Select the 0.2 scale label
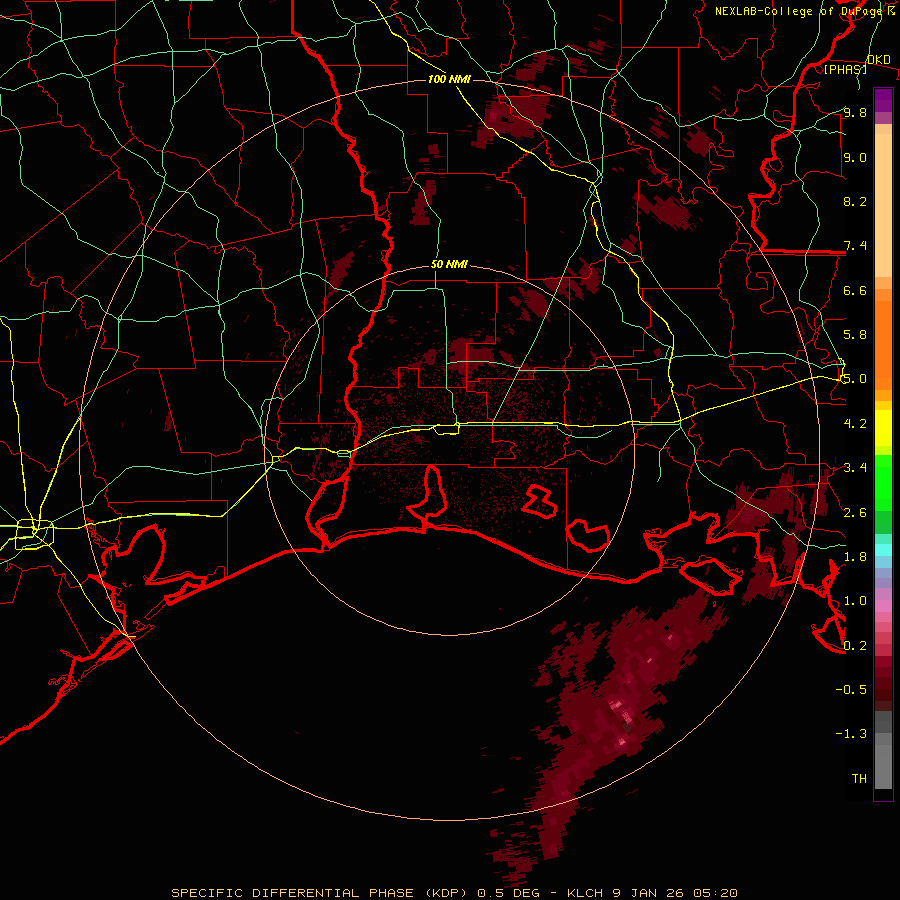Image resolution: width=900 pixels, height=900 pixels. [855, 646]
